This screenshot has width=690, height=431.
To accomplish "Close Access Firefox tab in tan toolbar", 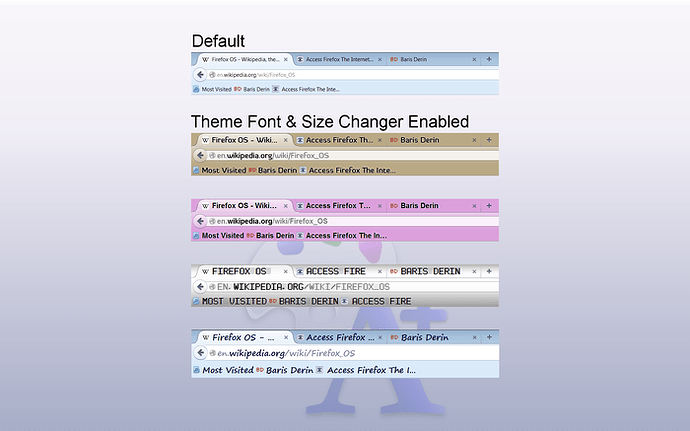I will click(380, 140).
